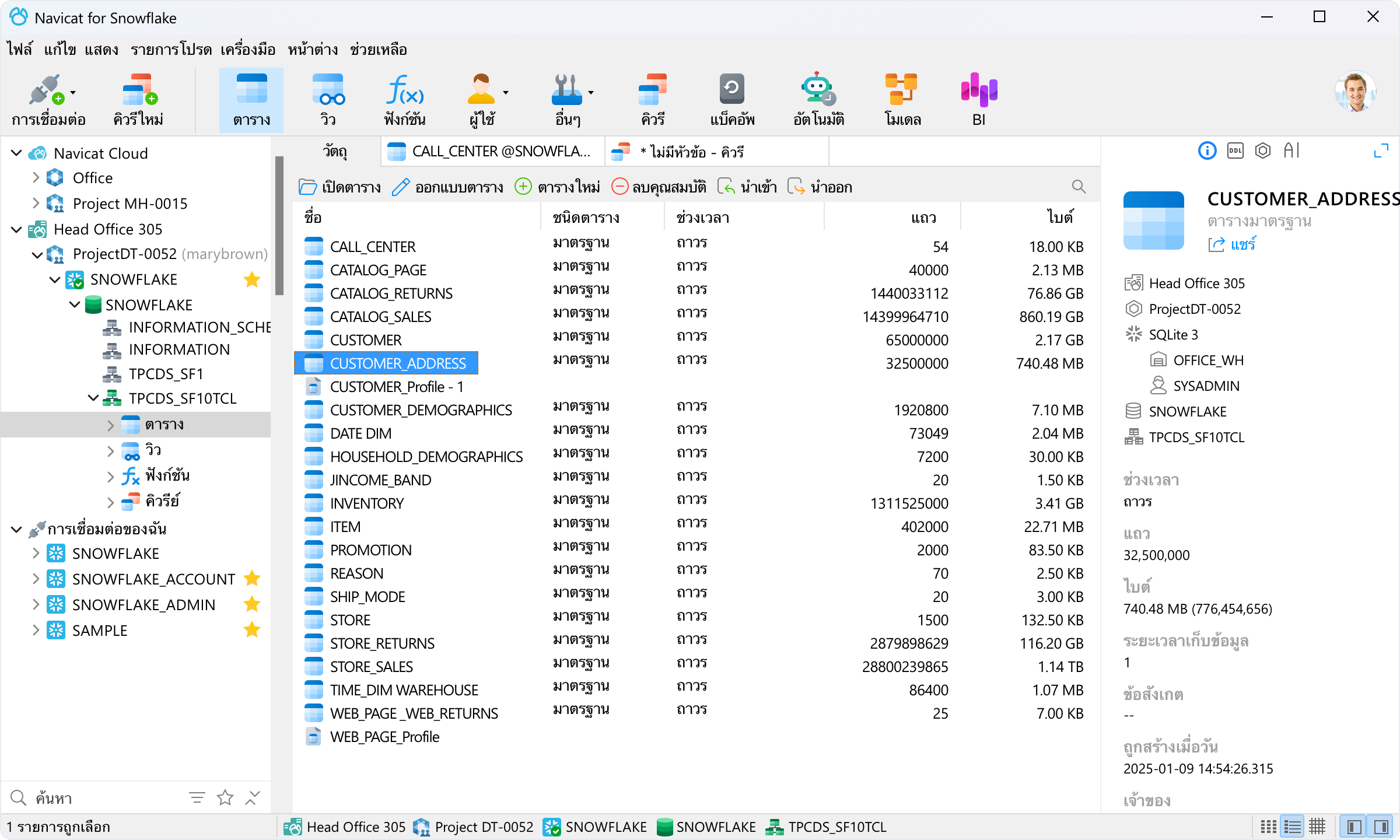Toggle favorite star on SNOWFLAKE_ACCOUNT connection
The width and height of the screenshot is (1400, 840).
[252, 579]
